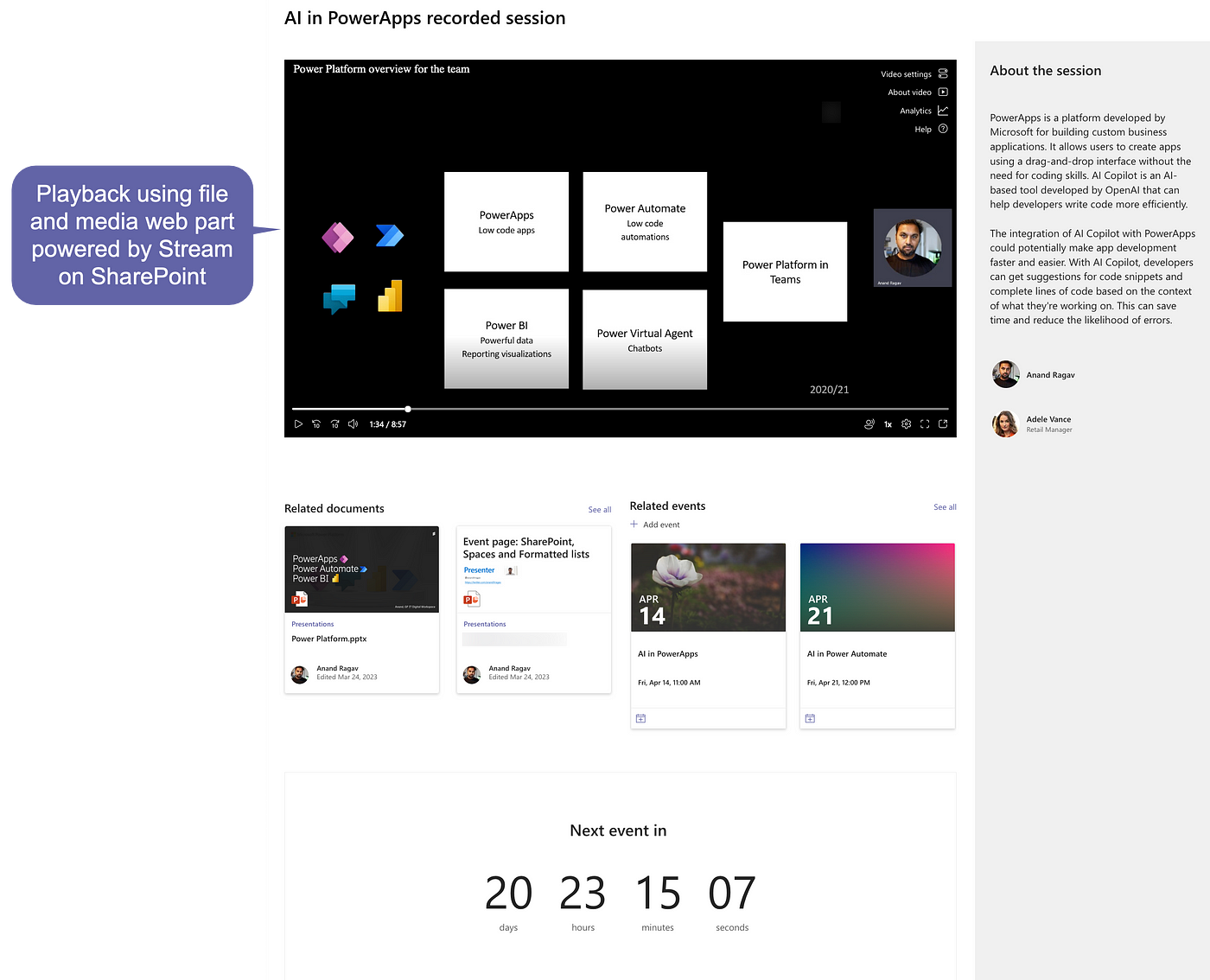Open Power Platform.pptx thumbnail
Viewport: 1210px width, 980px height.
tap(362, 570)
